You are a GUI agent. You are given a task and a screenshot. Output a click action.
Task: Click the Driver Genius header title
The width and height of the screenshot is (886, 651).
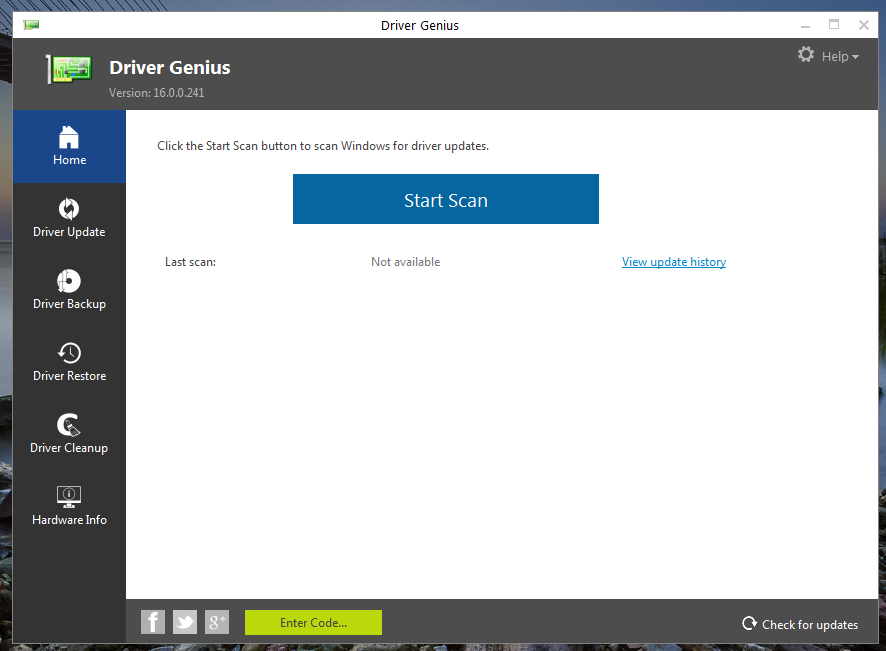point(170,67)
